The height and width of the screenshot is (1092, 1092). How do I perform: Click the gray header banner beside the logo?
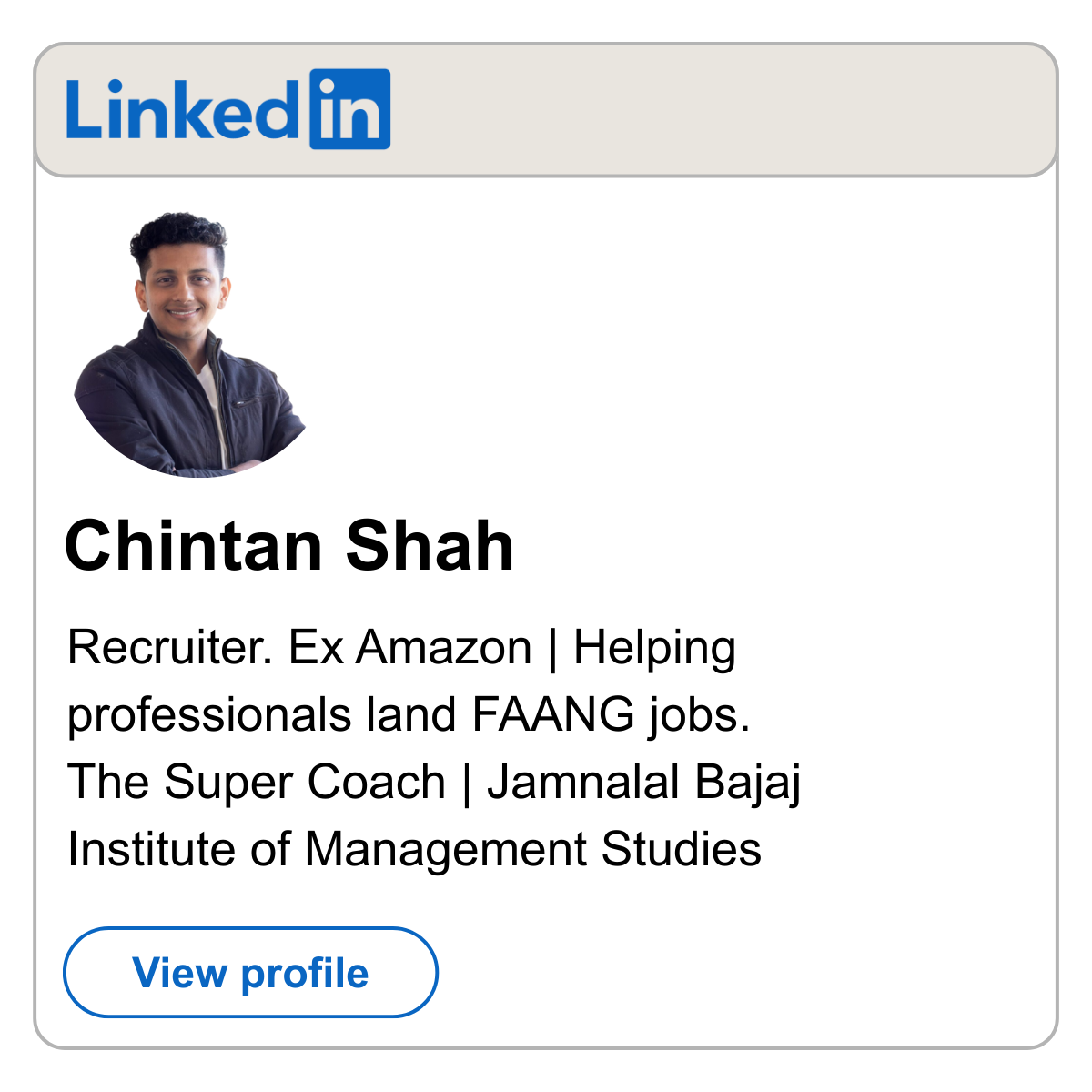pos(723,109)
